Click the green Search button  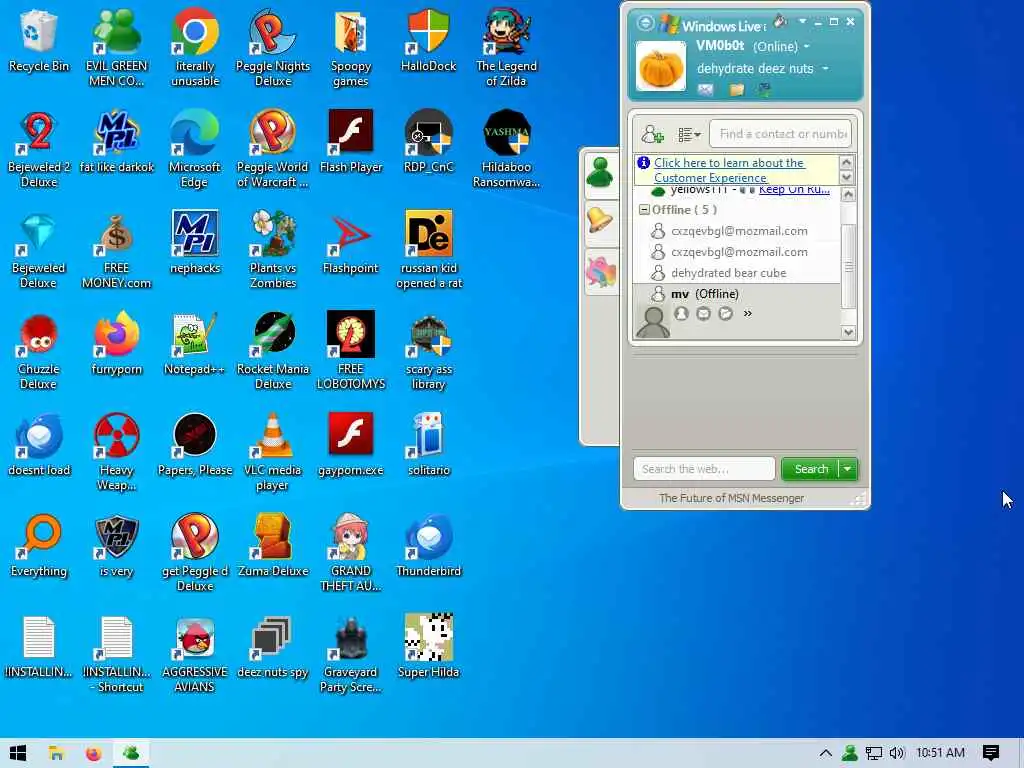pos(810,469)
